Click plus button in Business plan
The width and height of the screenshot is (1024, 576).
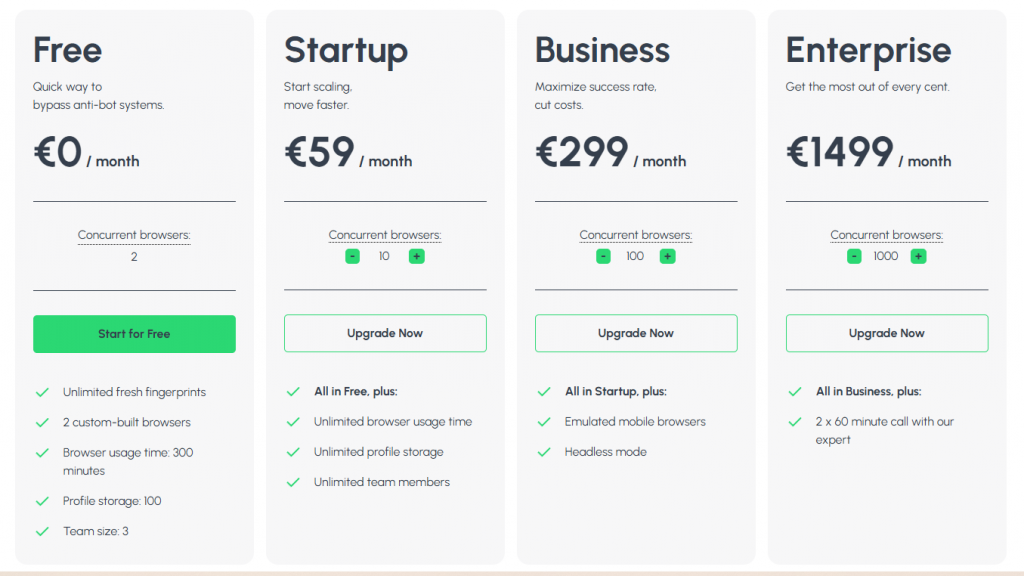click(x=667, y=256)
